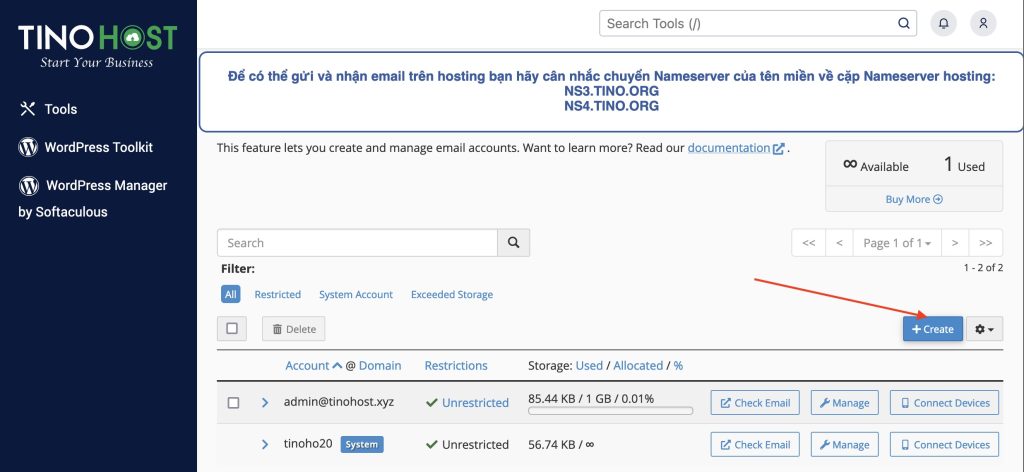This screenshot has height=472, width=1024.
Task: Open the gear settings dropdown
Action: click(984, 329)
